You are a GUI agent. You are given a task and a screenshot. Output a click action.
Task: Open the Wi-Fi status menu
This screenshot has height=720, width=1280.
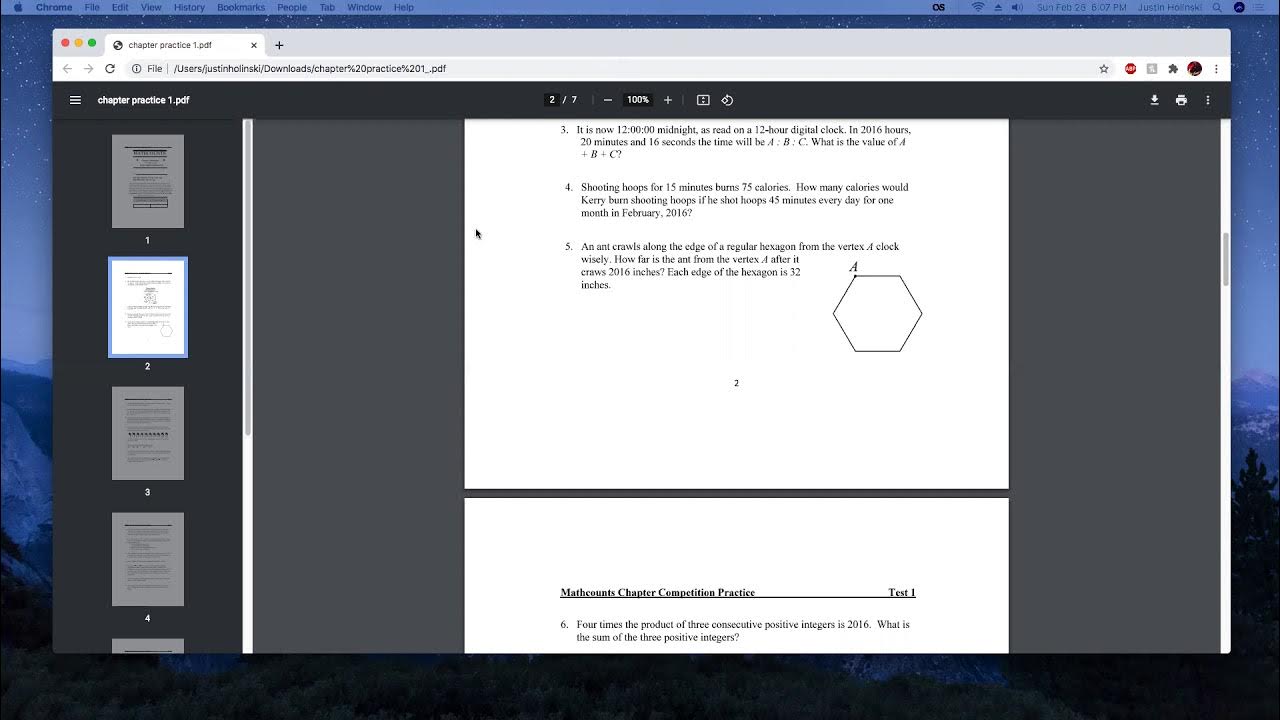click(978, 7)
